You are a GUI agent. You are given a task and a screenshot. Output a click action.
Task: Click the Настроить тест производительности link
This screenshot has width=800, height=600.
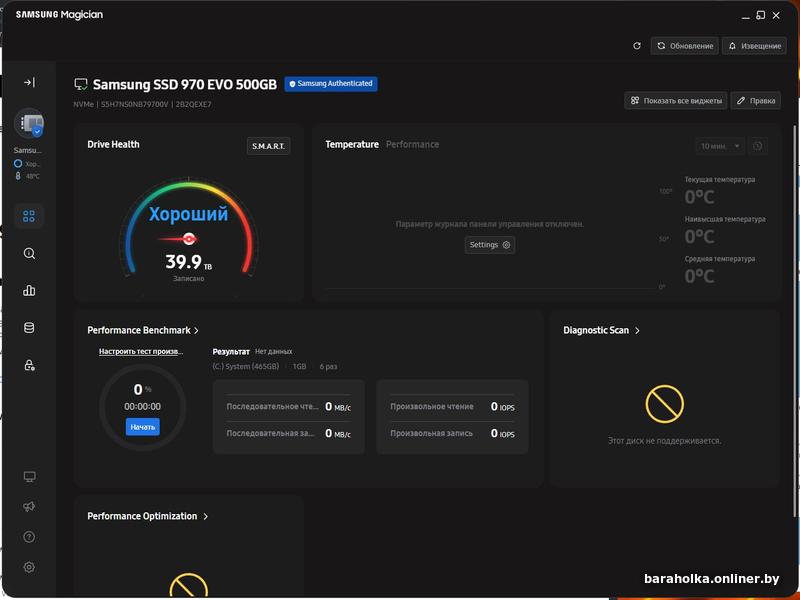(141, 352)
